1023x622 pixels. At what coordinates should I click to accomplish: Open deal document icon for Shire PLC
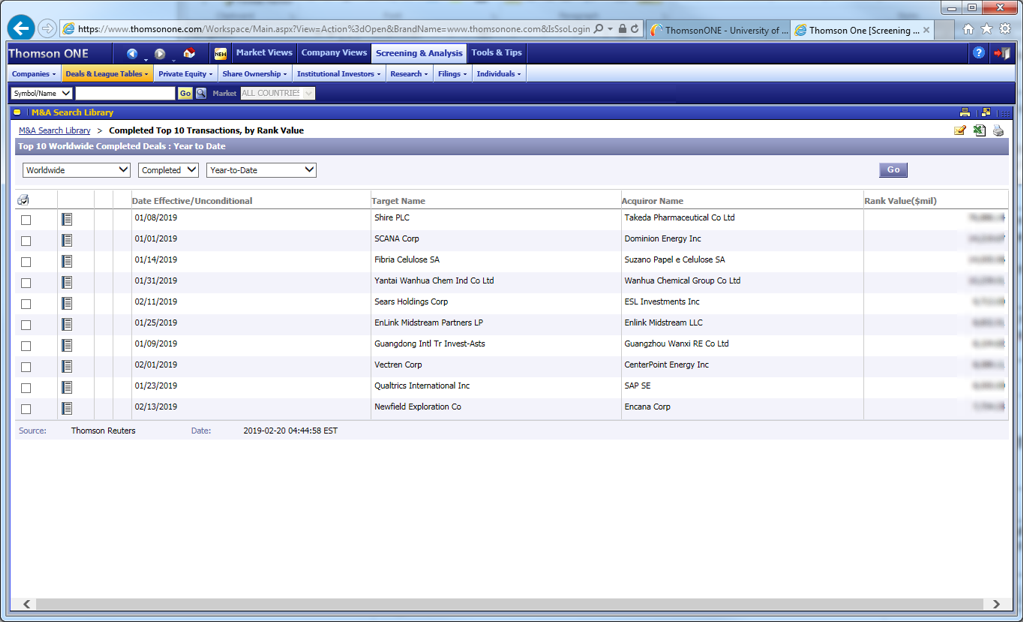coord(67,219)
